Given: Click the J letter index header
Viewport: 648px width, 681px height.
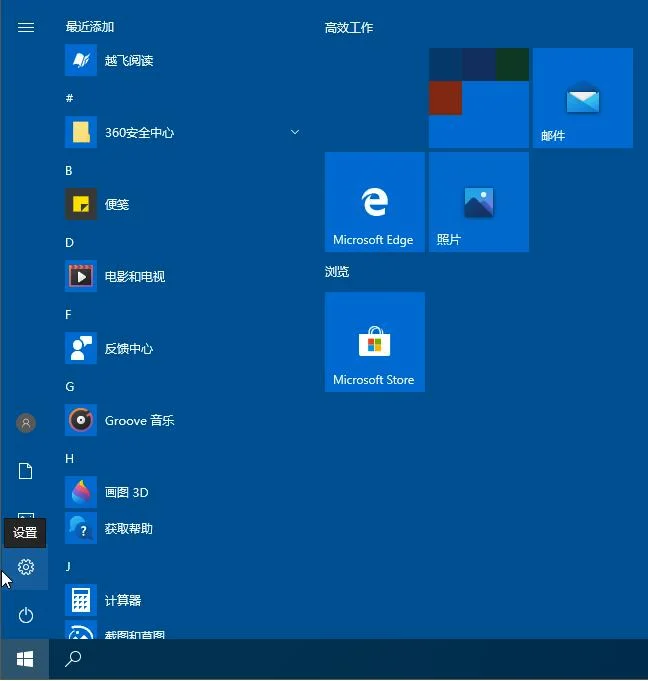Looking at the screenshot, I should click(x=68, y=566).
